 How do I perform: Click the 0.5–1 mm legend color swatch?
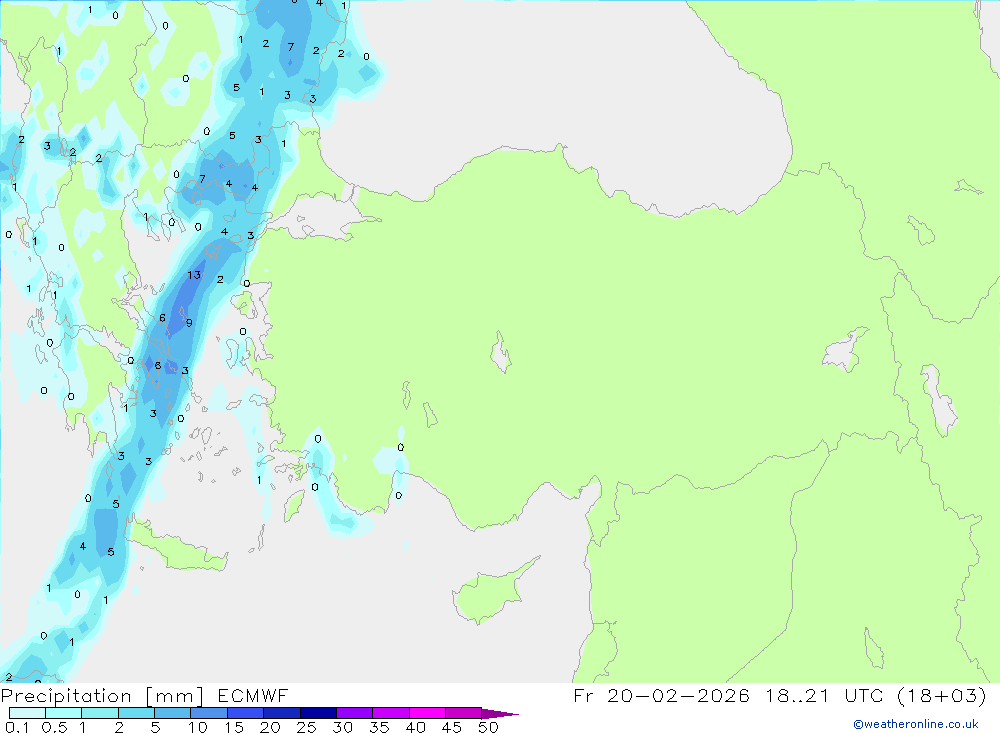pyautogui.click(x=64, y=713)
